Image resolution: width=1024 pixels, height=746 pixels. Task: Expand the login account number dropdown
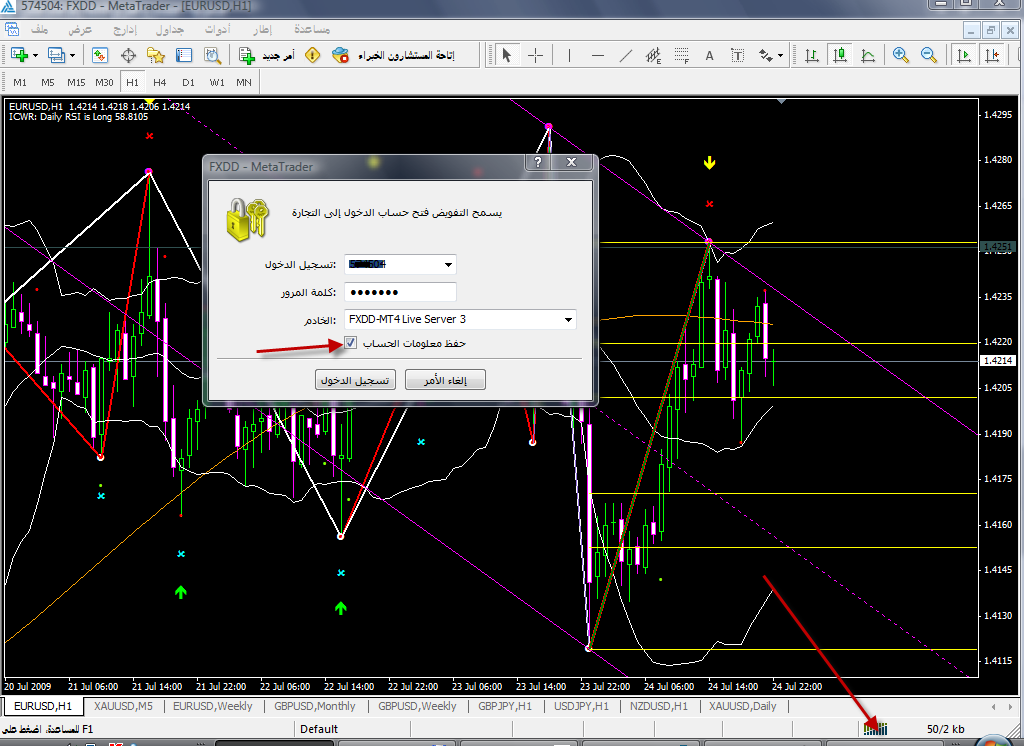point(448,265)
